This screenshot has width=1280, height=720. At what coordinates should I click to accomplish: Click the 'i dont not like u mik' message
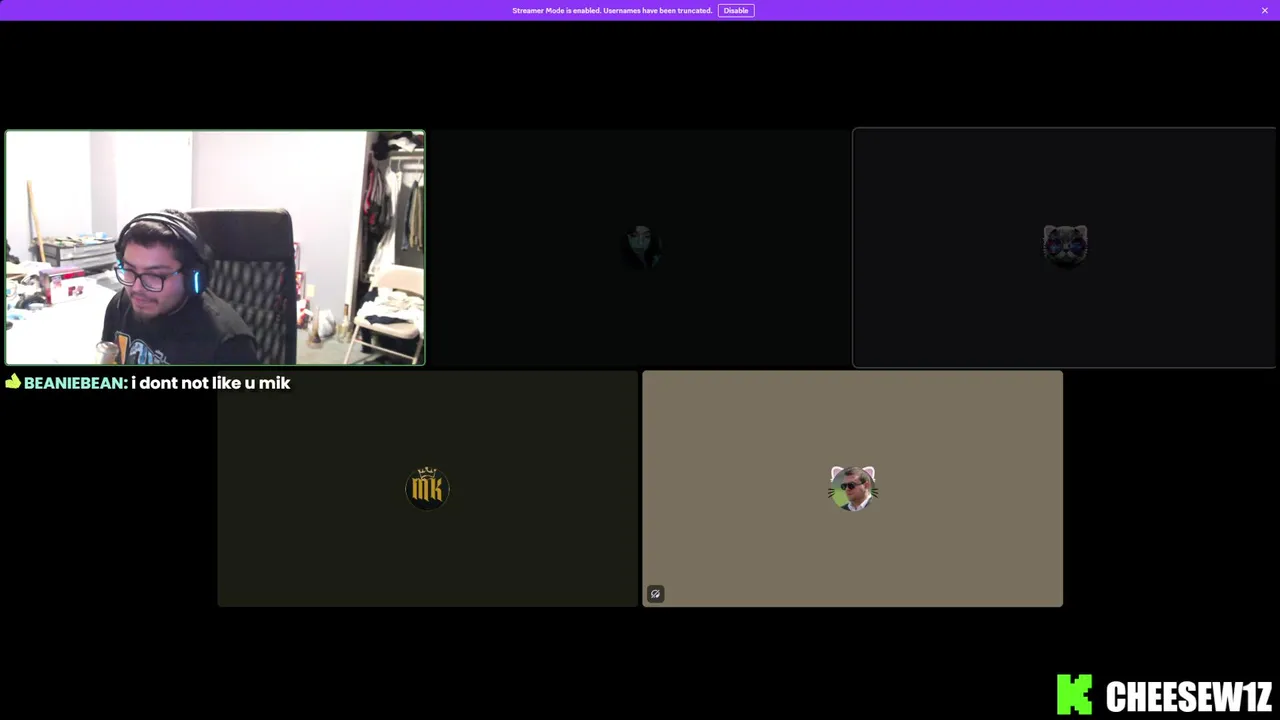pos(211,383)
